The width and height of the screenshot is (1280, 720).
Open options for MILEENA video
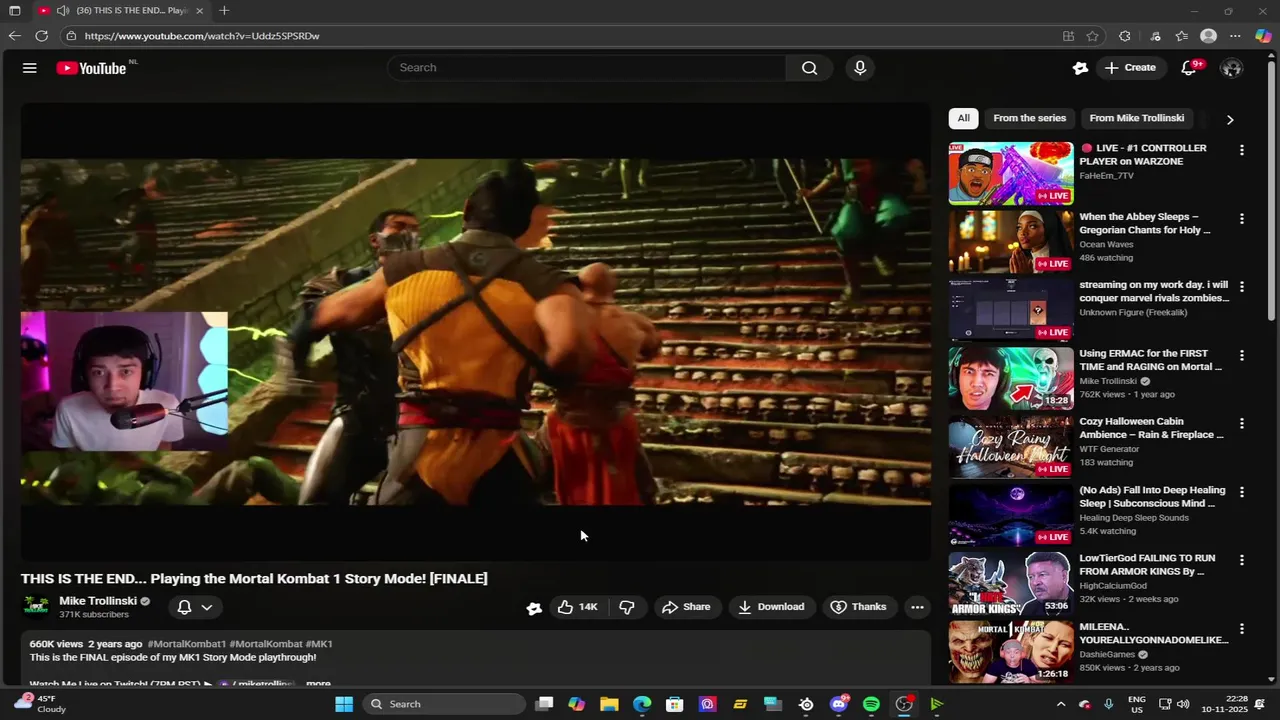[1242, 629]
